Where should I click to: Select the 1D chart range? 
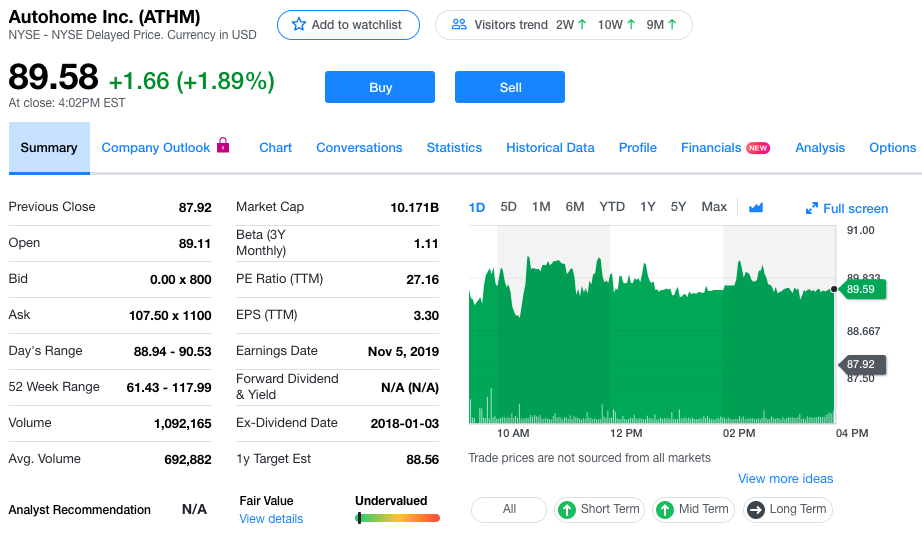click(x=477, y=207)
